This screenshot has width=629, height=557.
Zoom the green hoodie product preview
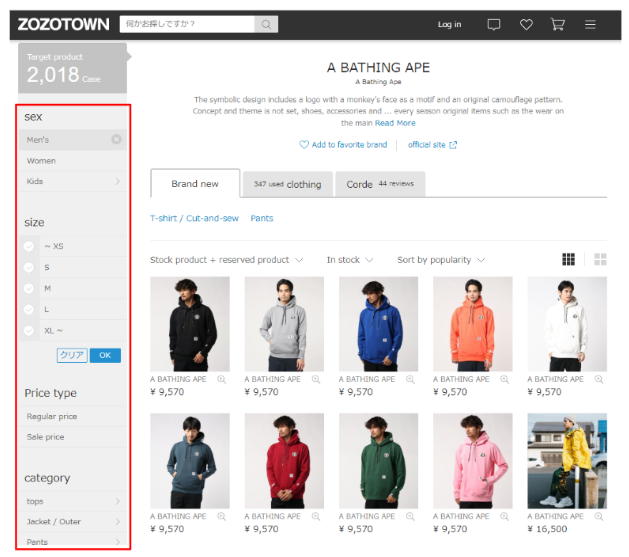[410, 516]
